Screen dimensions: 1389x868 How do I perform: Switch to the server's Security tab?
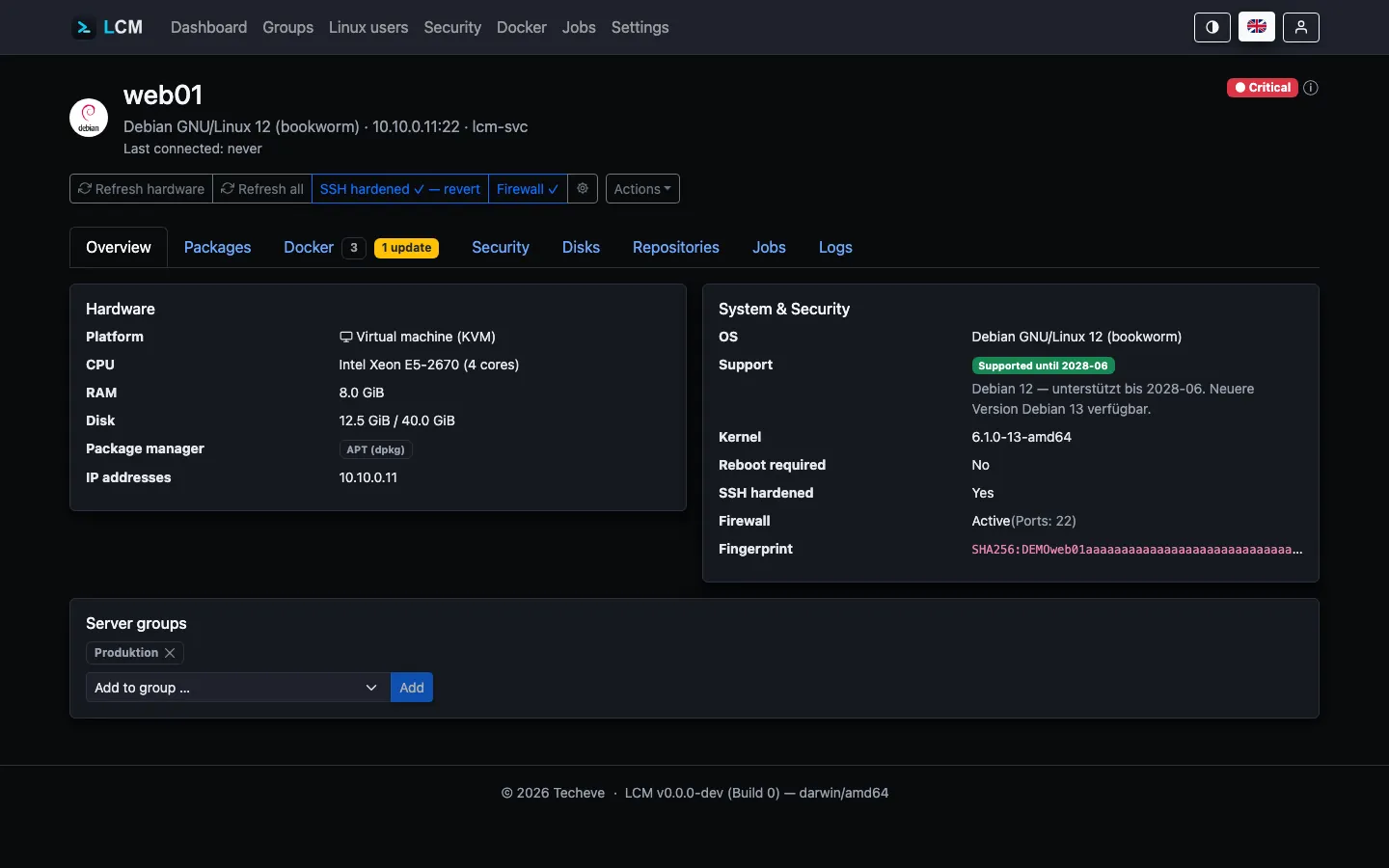pos(501,247)
